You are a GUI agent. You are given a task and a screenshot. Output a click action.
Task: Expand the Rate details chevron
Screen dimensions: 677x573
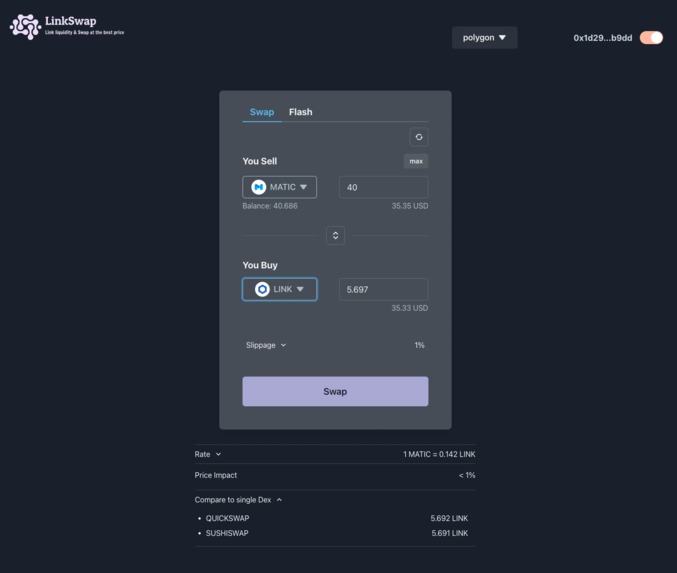pyautogui.click(x=218, y=454)
